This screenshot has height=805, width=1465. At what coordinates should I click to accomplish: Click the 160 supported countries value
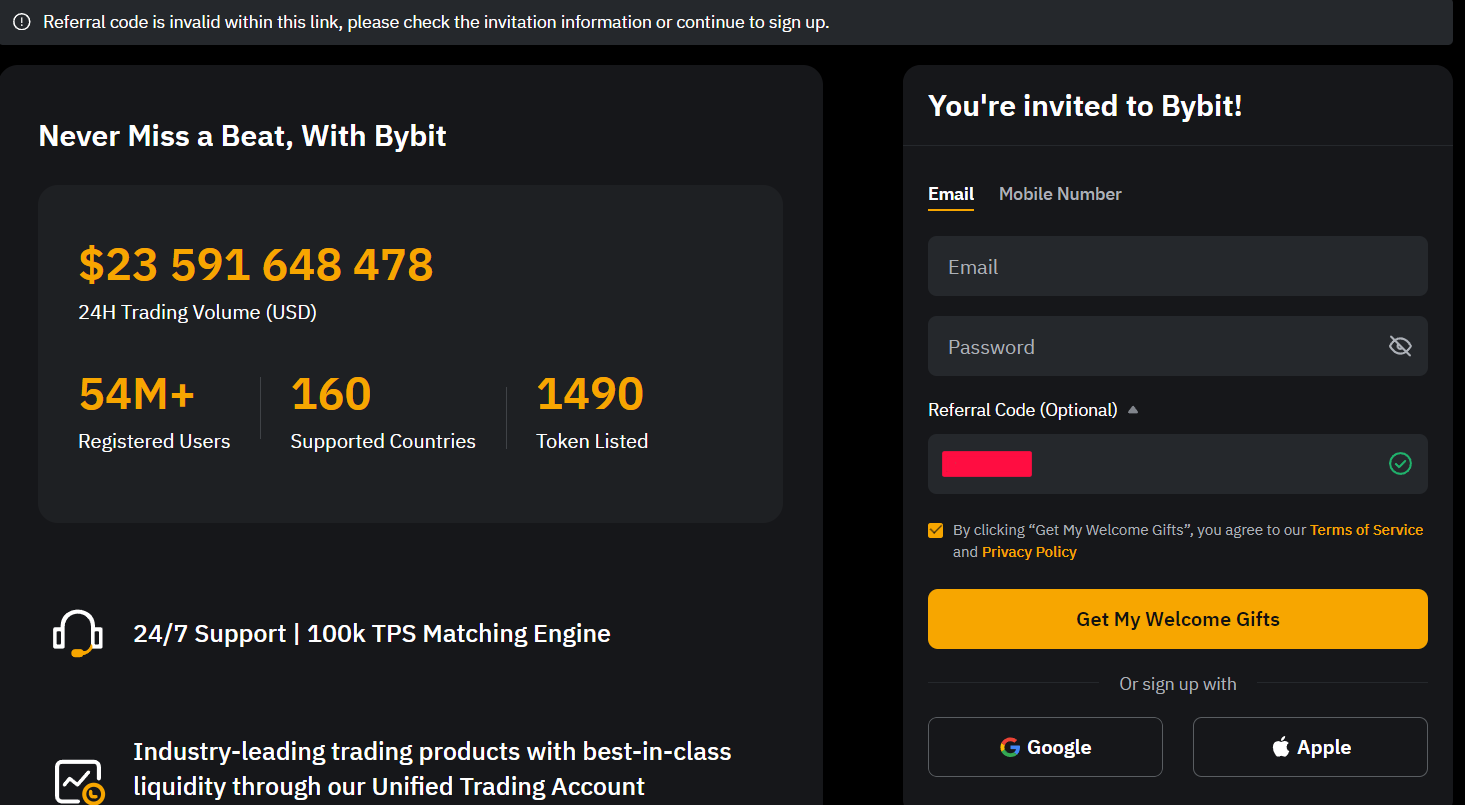click(331, 394)
